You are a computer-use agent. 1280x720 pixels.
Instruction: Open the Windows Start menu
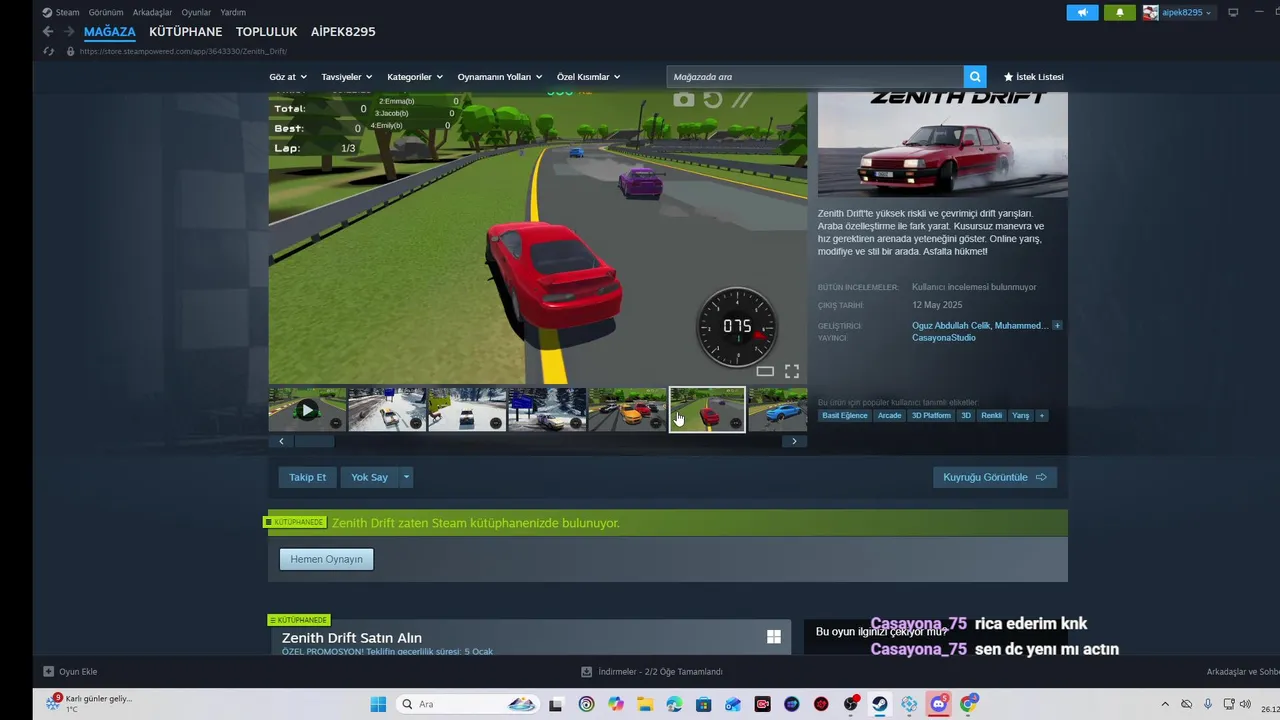point(378,704)
